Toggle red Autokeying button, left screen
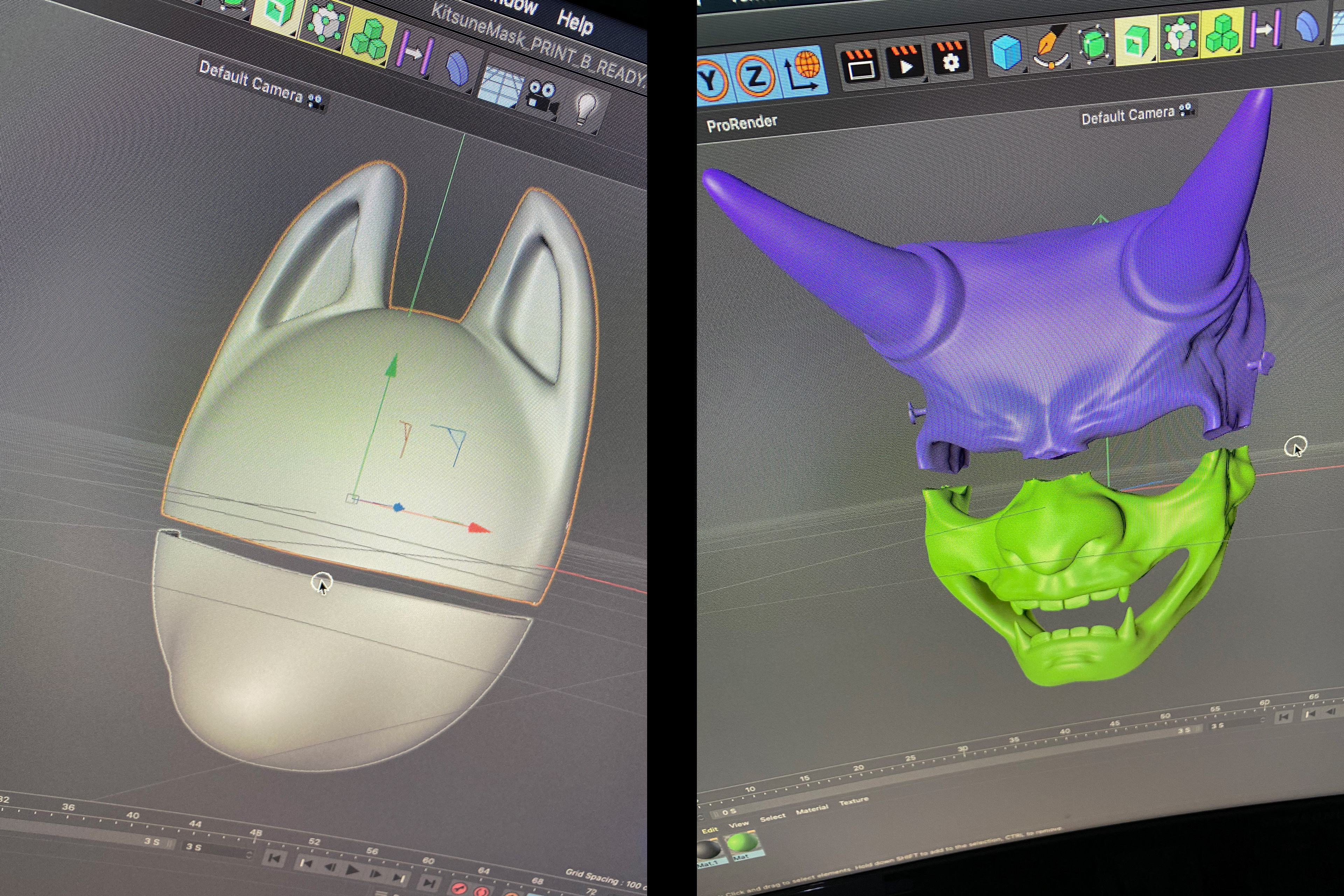The image size is (1344, 896). click(482, 891)
